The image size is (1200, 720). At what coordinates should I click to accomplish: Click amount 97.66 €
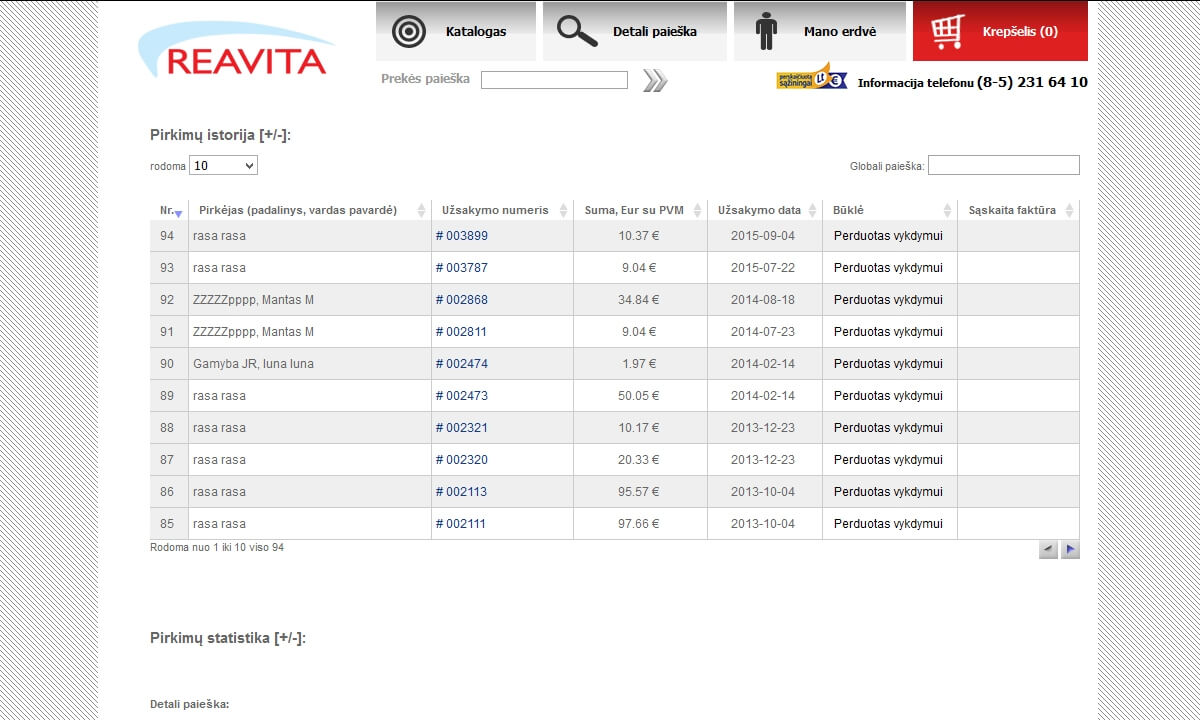(638, 524)
